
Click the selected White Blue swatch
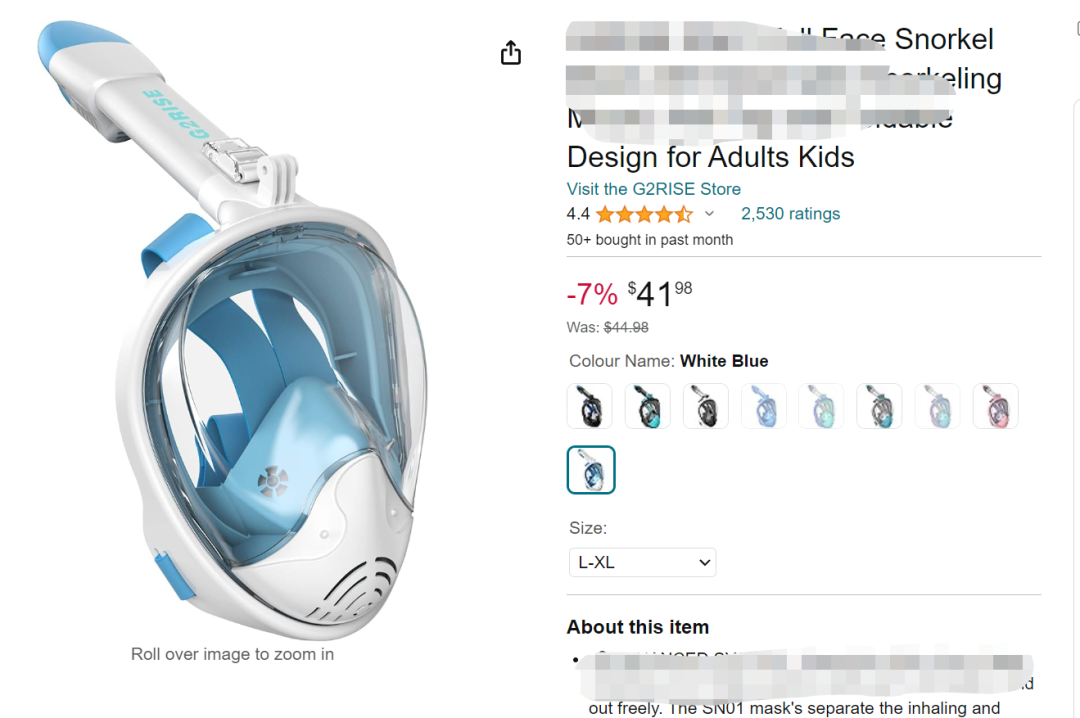coord(591,470)
